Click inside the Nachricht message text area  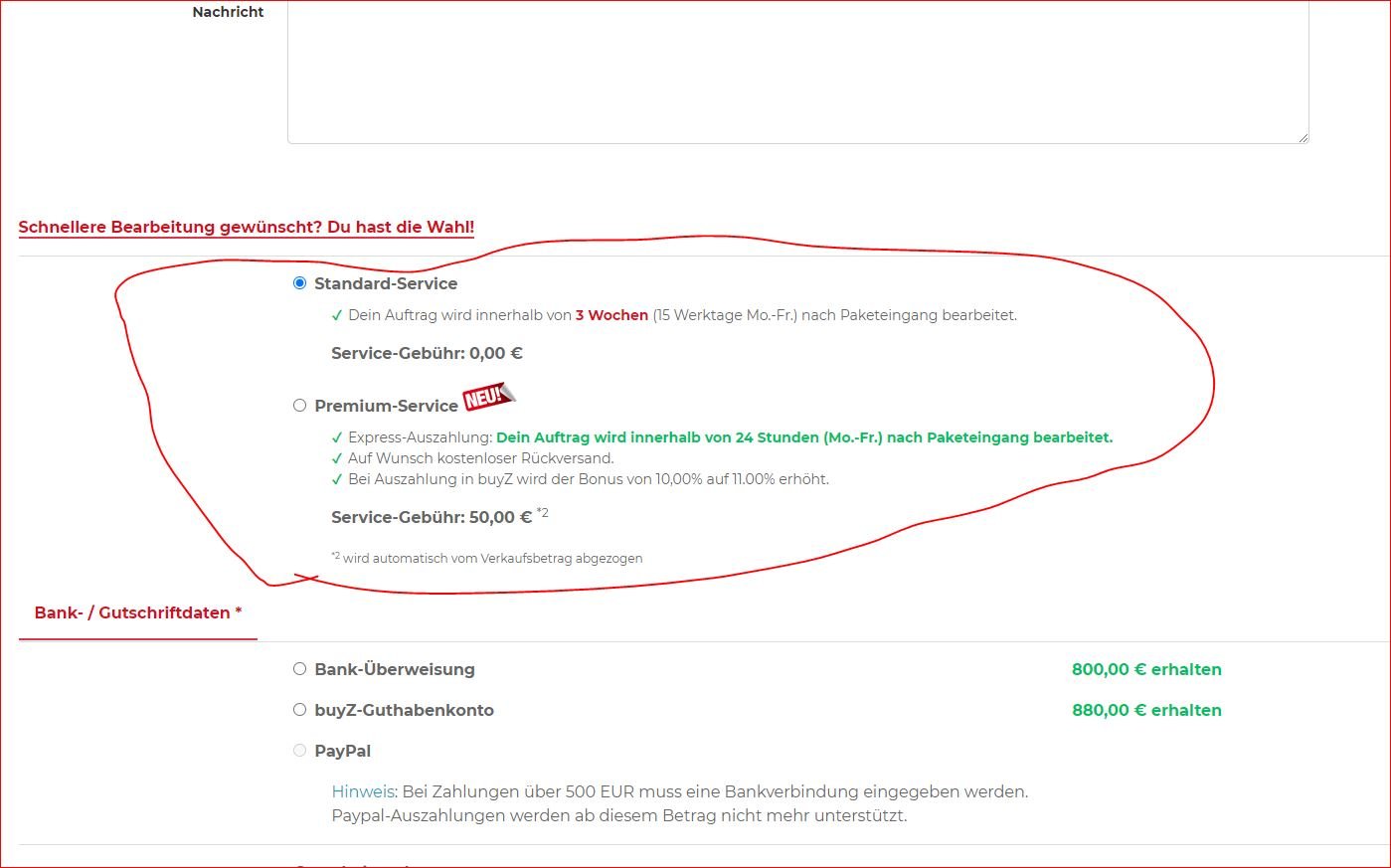tap(795, 70)
